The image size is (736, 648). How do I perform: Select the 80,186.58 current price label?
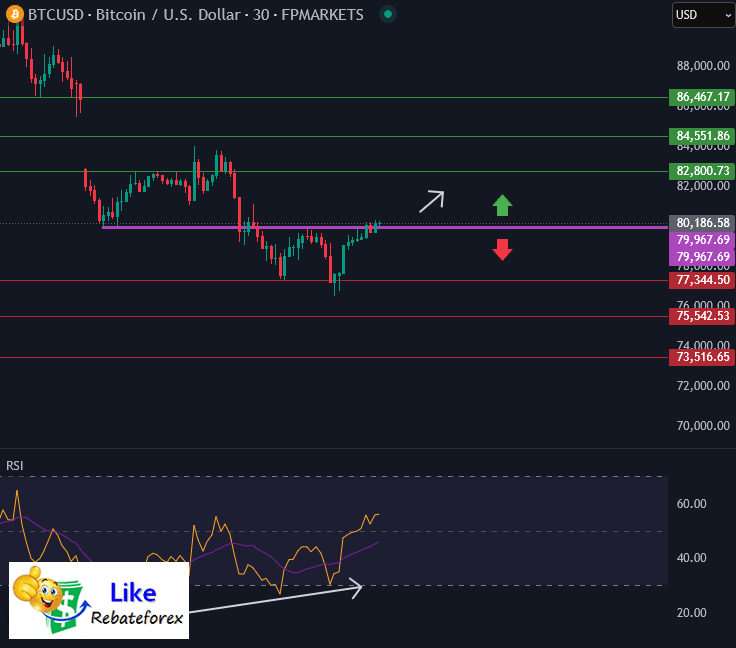[702, 223]
